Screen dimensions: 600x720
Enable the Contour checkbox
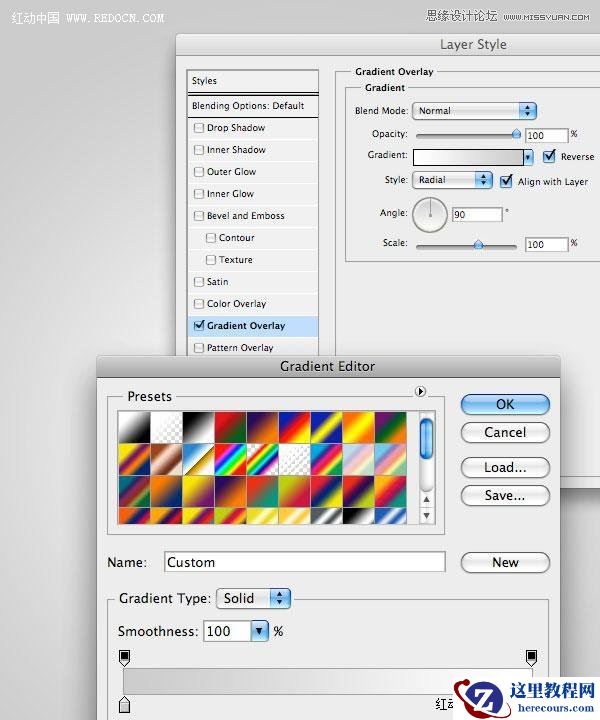(210, 238)
